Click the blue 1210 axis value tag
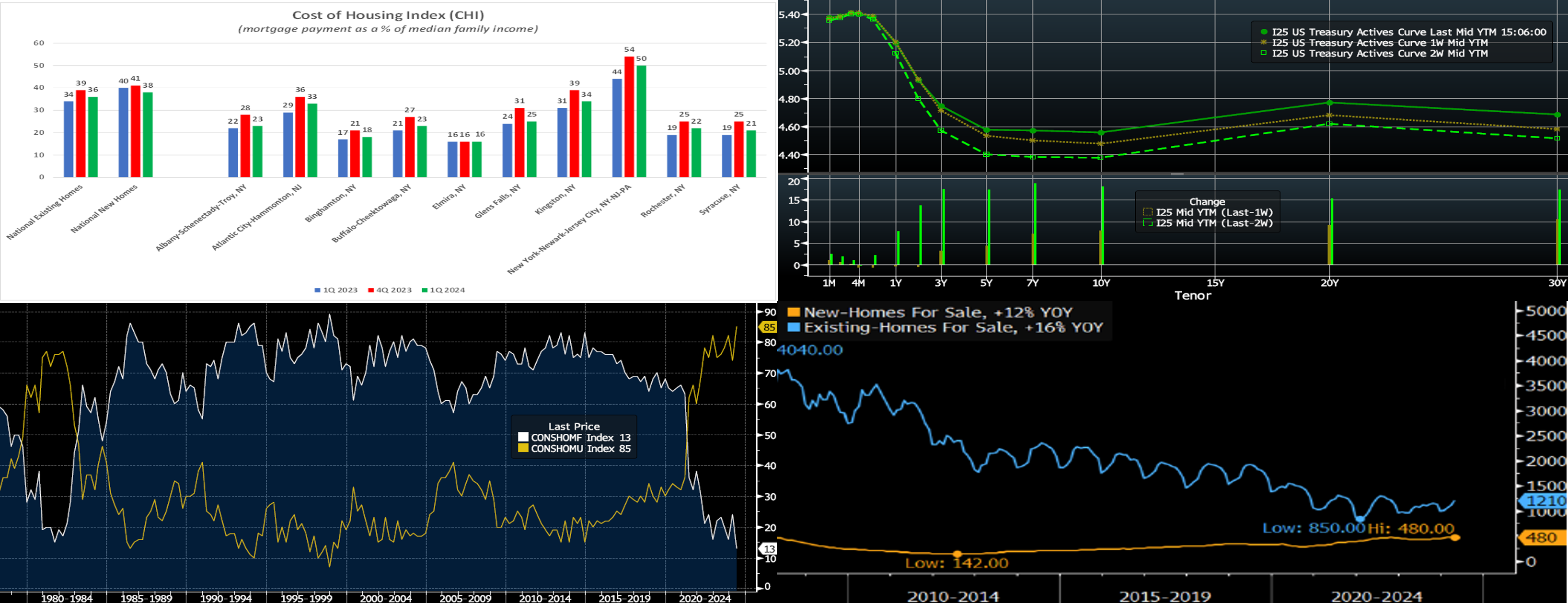This screenshot has height=603, width=1568. [1546, 501]
